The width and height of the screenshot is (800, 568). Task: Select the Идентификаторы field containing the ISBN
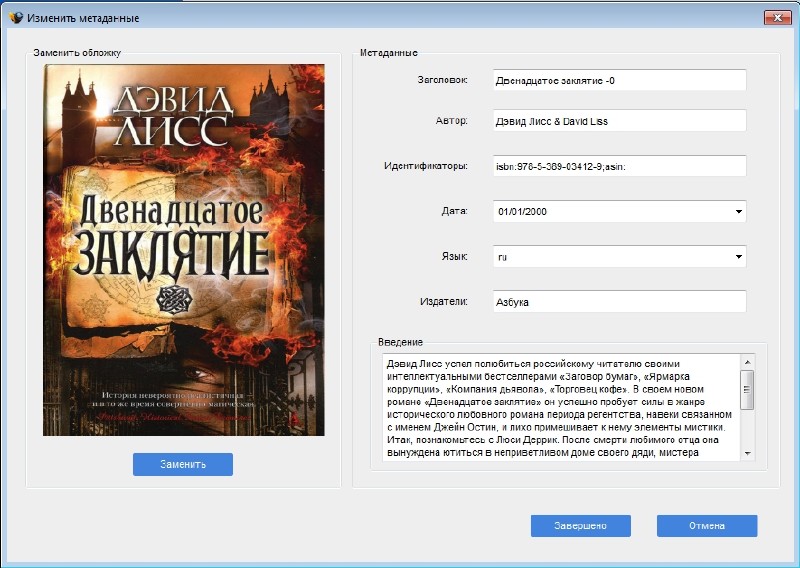619,166
